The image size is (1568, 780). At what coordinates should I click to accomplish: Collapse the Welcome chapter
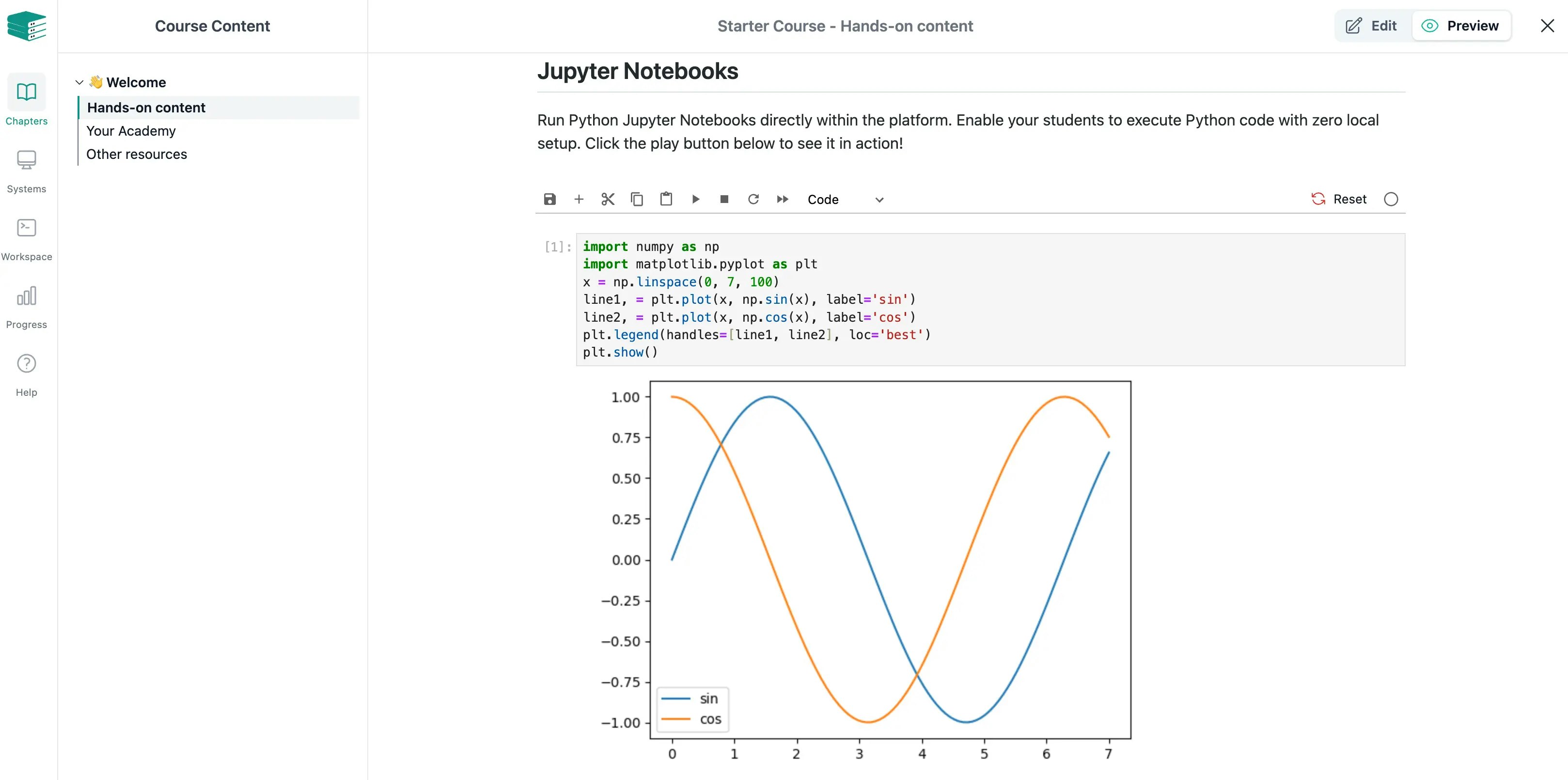(x=79, y=82)
